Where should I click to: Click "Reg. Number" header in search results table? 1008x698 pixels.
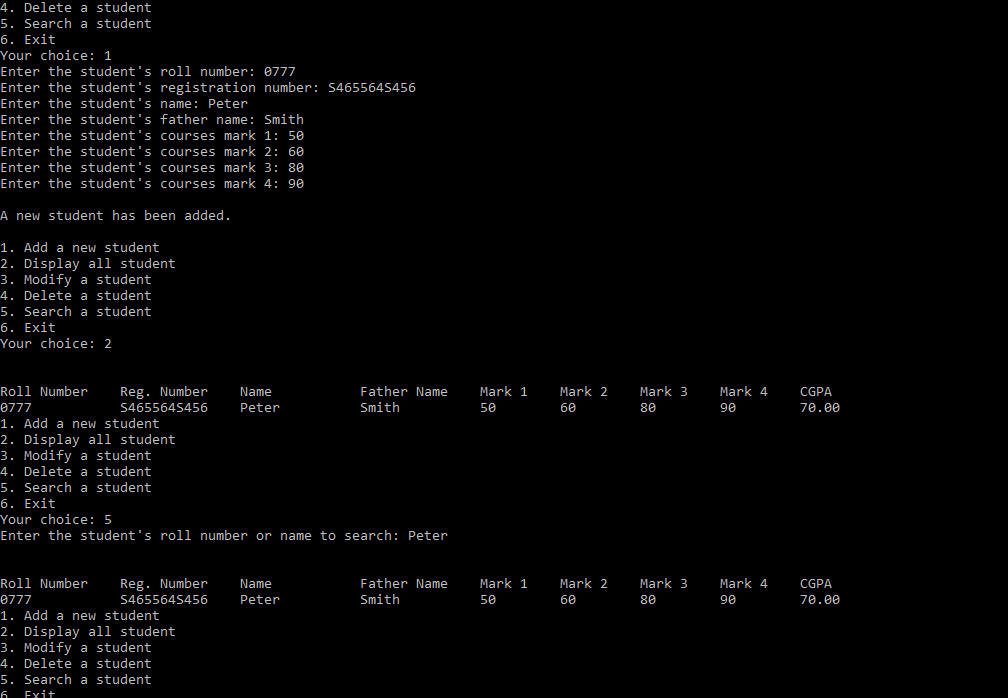(164, 584)
